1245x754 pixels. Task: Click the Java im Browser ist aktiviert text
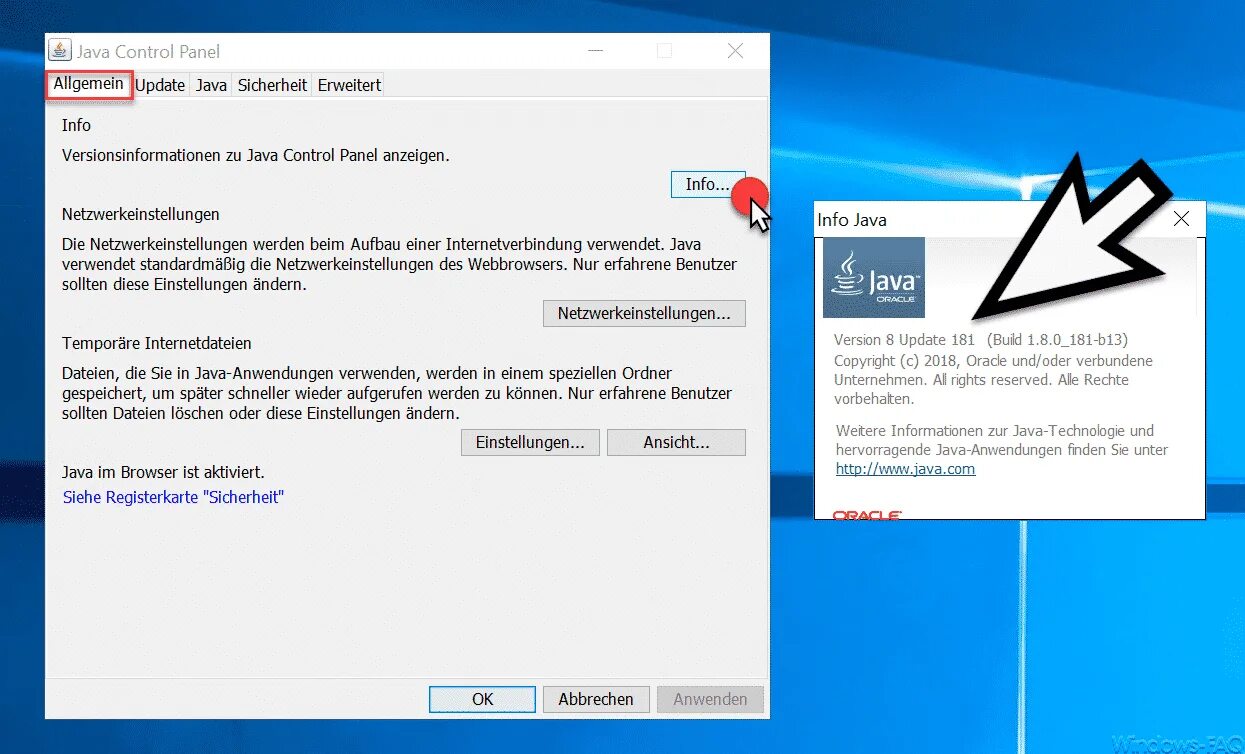point(163,472)
